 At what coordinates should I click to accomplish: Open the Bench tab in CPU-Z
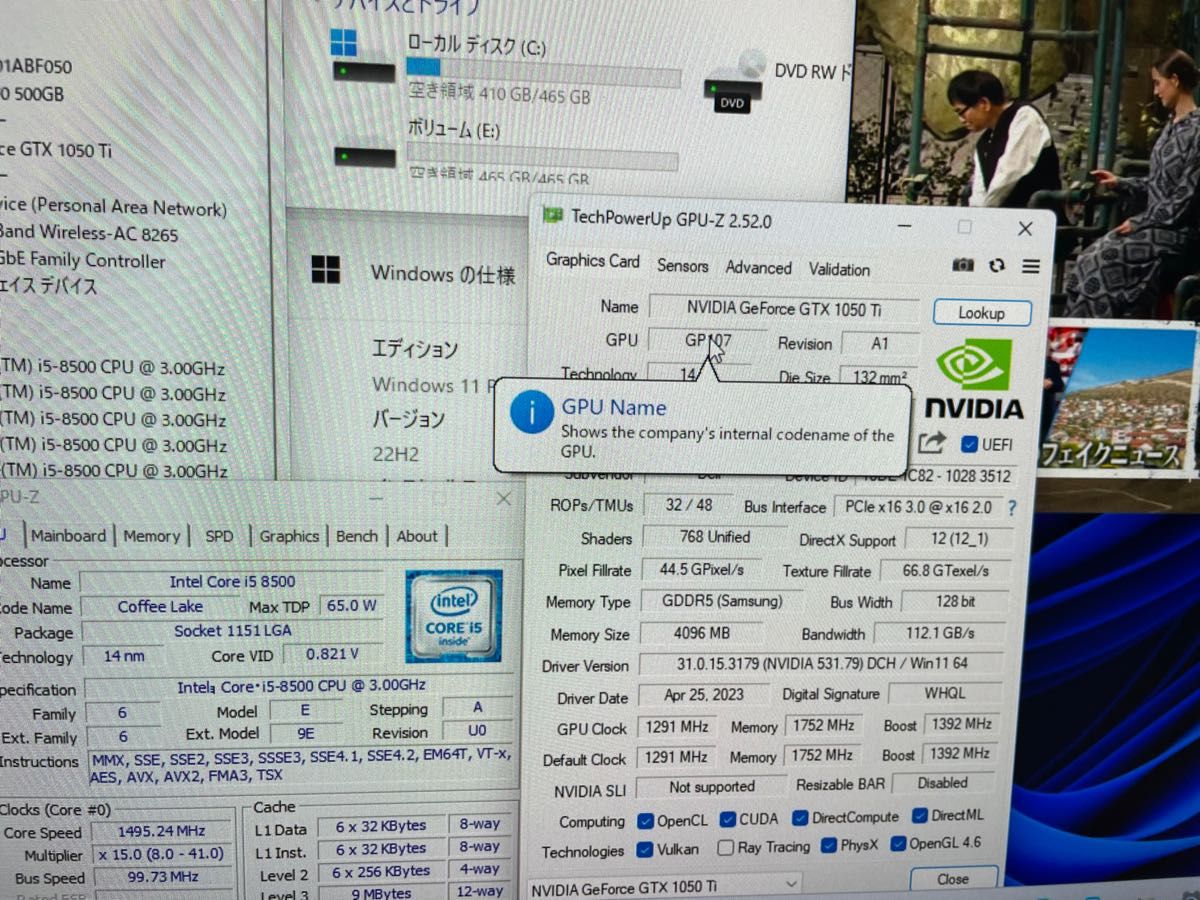click(x=357, y=536)
